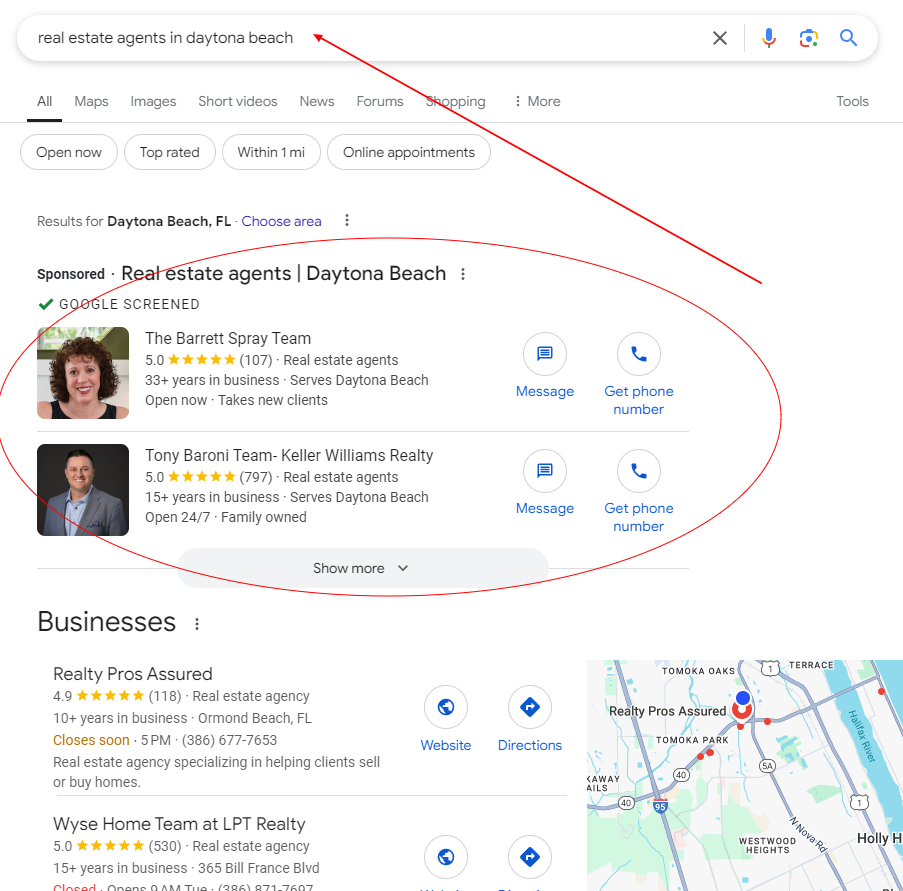Click the (118) review count for Realty Pros Assured
Image resolution: width=903 pixels, height=891 pixels.
pos(165,696)
